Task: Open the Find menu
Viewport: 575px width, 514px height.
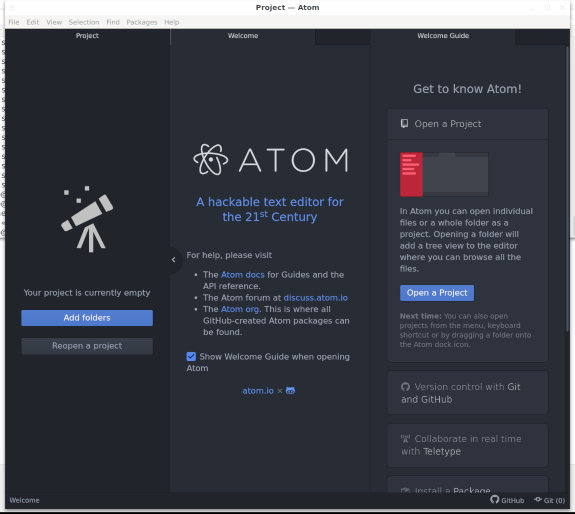Action: (x=113, y=22)
